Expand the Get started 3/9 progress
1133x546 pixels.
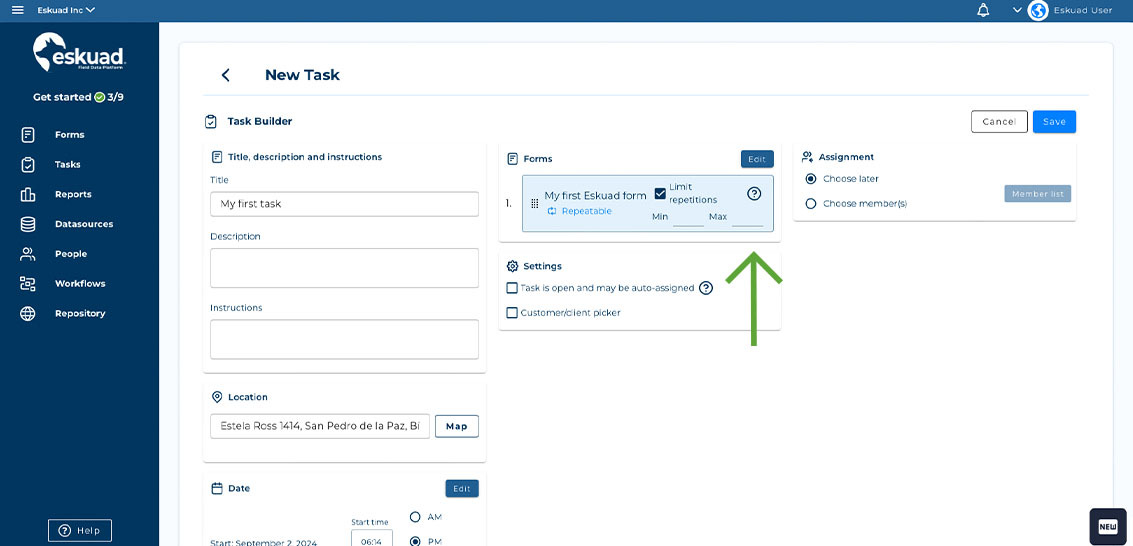(x=78, y=97)
